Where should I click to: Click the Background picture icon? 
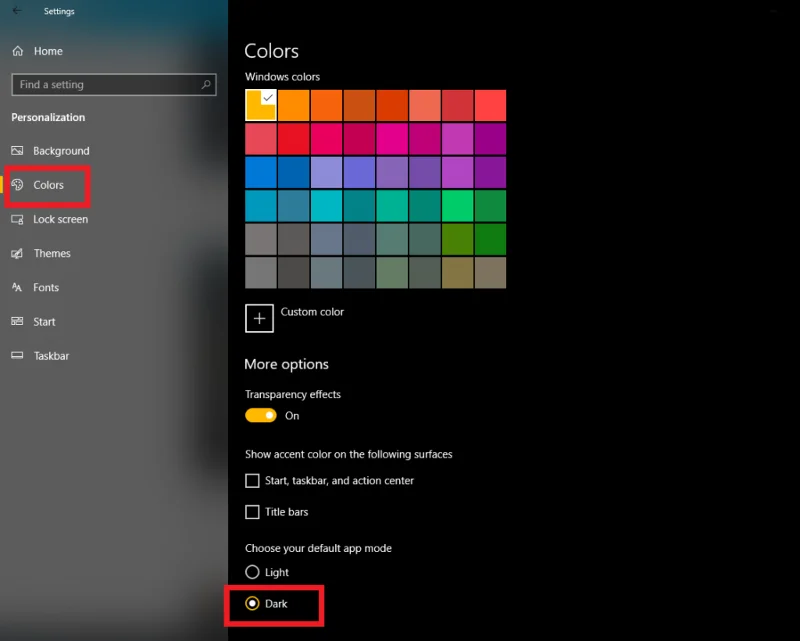click(17, 151)
